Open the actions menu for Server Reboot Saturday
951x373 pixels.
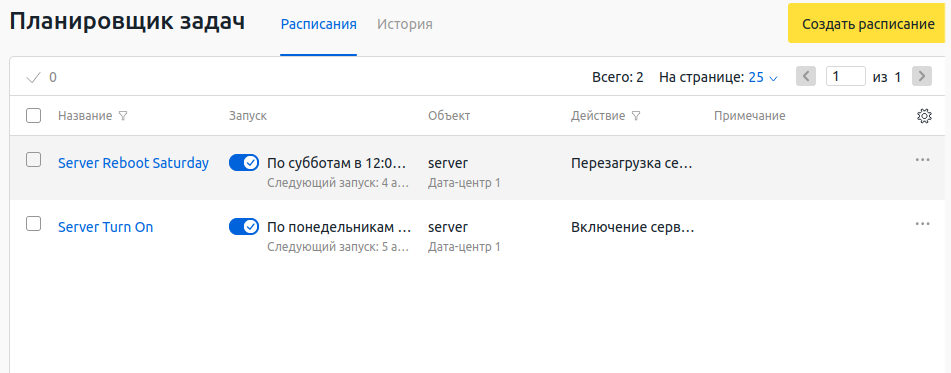point(922,160)
